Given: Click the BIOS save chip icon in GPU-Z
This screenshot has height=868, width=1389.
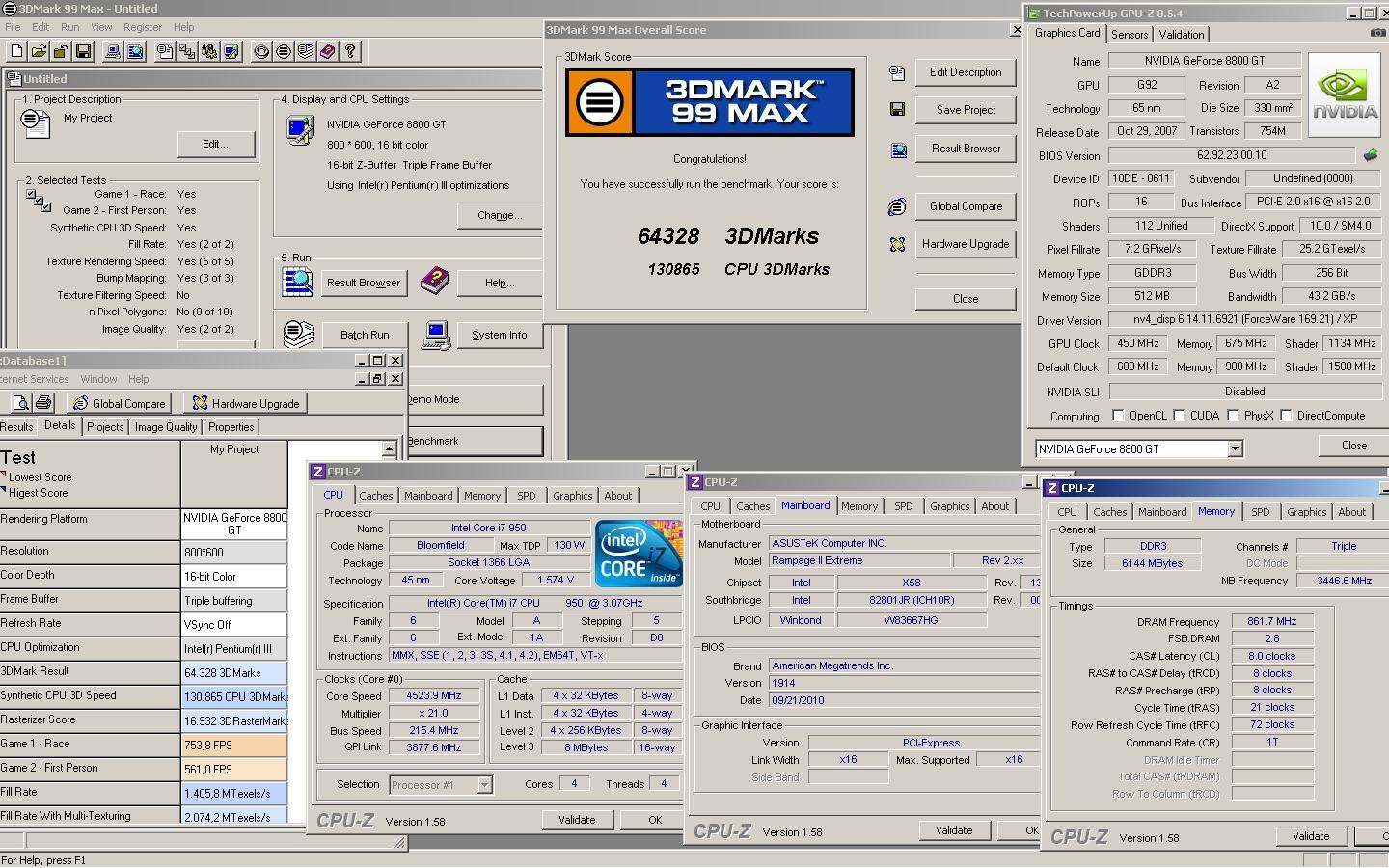Looking at the screenshot, I should [1370, 154].
